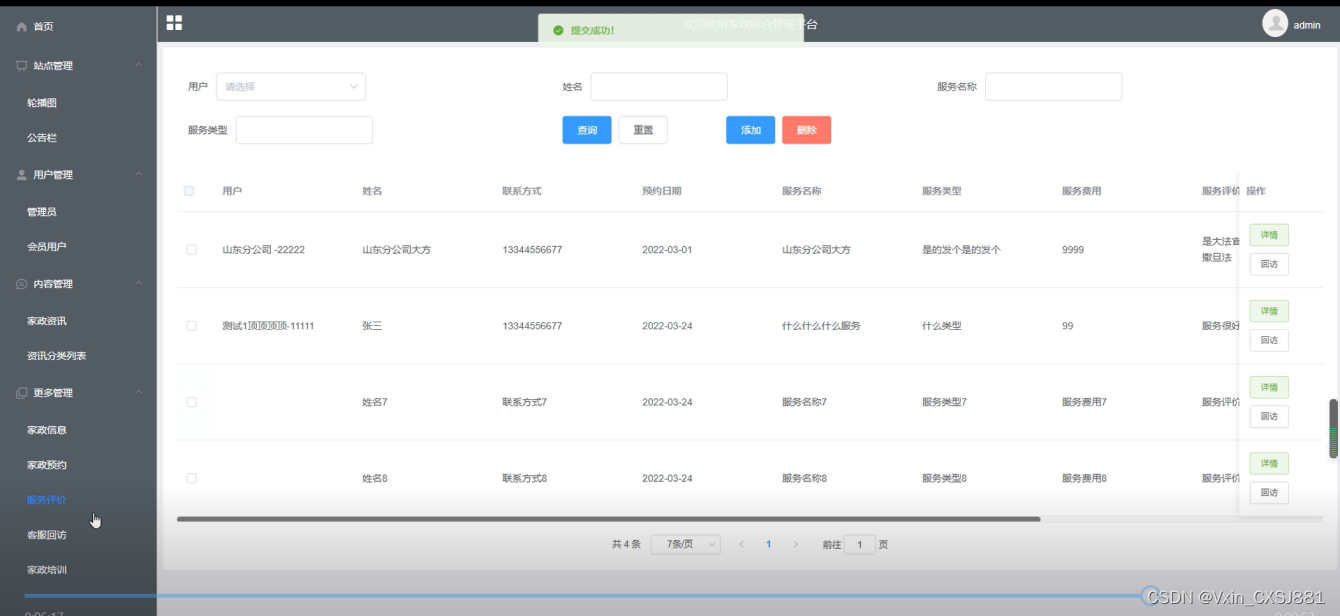The width and height of the screenshot is (1340, 616).
Task: Open 管理员 in sidebar
Action: pyautogui.click(x=42, y=212)
